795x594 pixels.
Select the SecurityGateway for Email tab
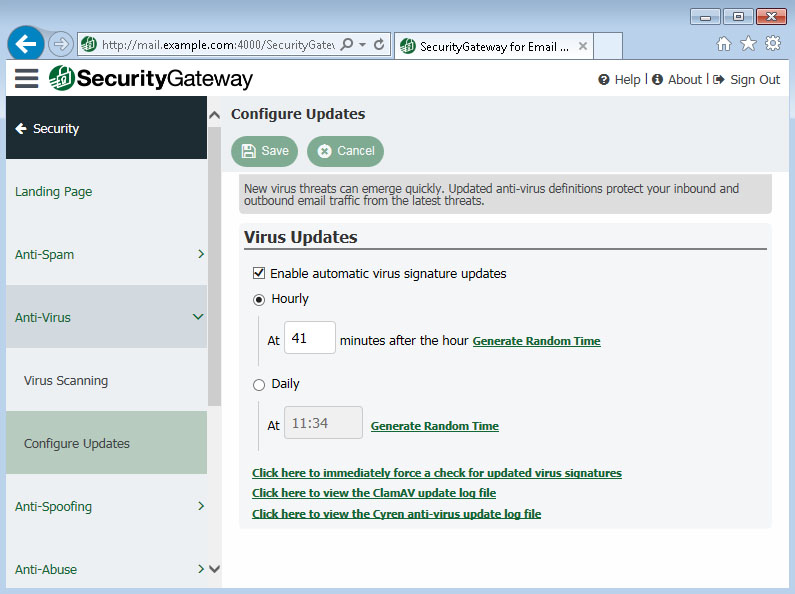click(x=494, y=47)
